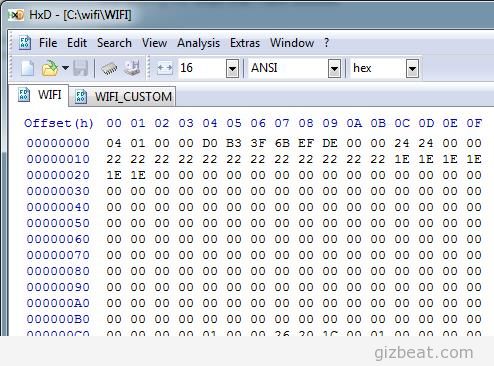The width and height of the screenshot is (494, 366).
Task: Click byte 04 at start of first row
Action: point(114,143)
